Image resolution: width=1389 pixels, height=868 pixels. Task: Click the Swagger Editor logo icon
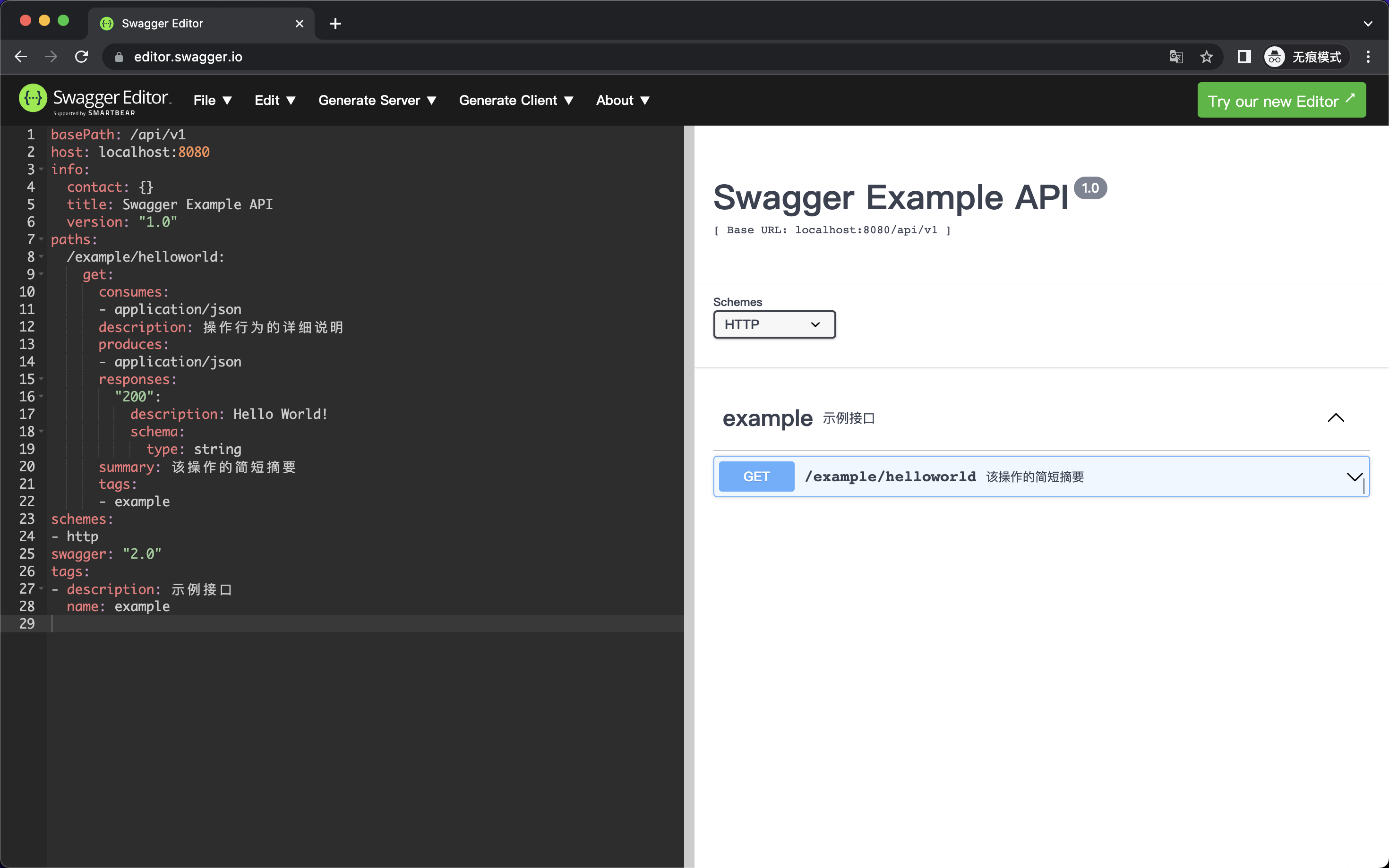[x=33, y=98]
